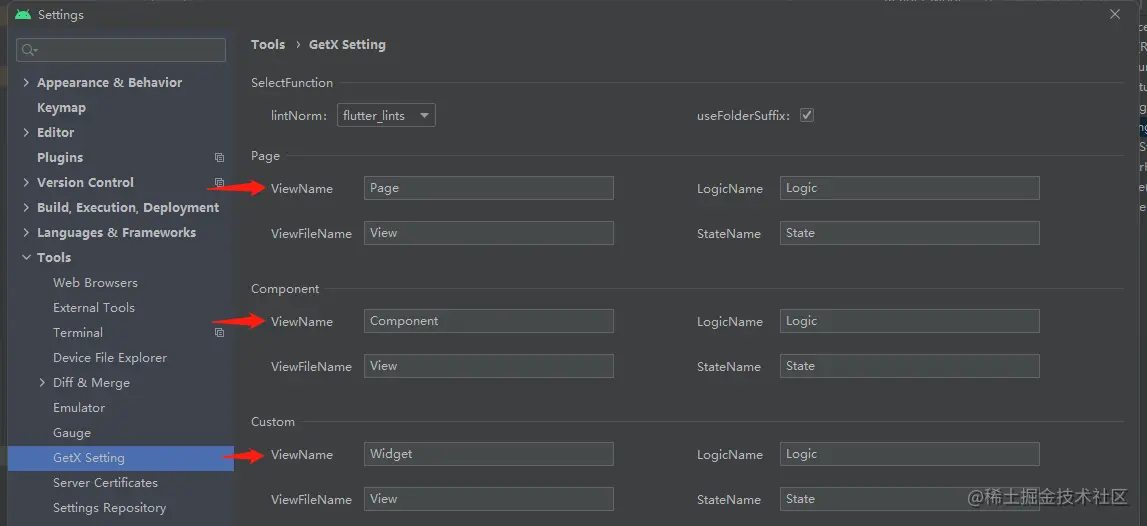1147x526 pixels.
Task: Close the Settings dialog with X
Action: (x=1115, y=14)
